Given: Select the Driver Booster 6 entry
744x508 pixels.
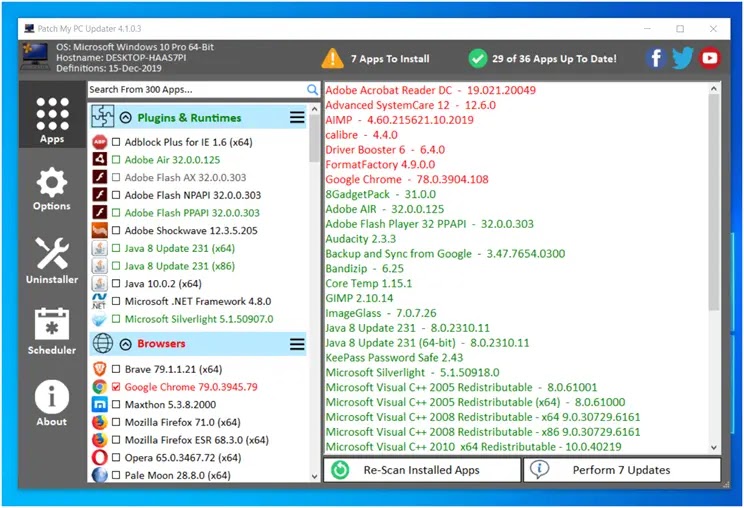Looking at the screenshot, I should coord(385,149).
